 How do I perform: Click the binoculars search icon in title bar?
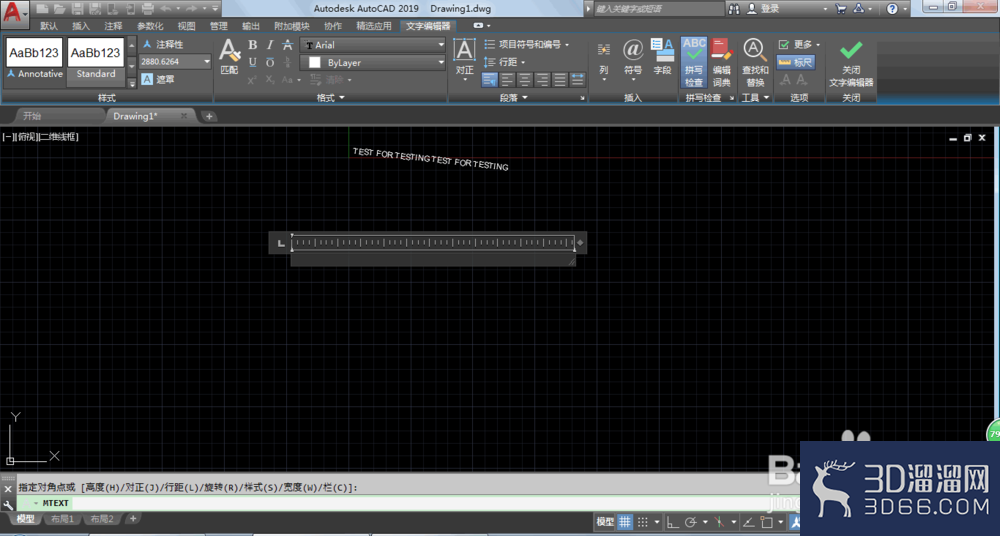coord(735,9)
